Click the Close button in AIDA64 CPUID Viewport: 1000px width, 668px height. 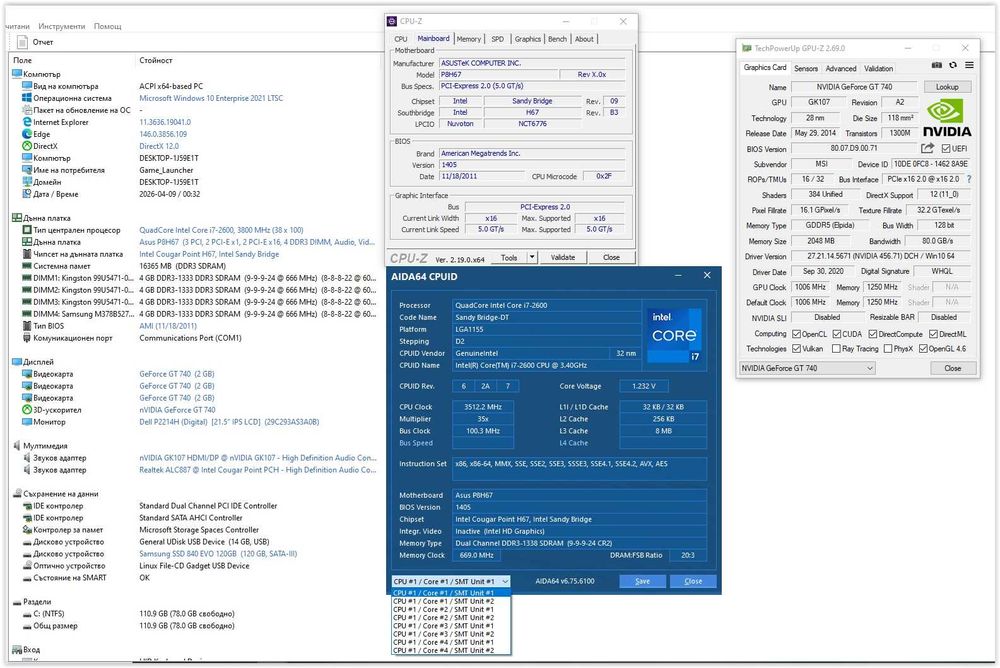[693, 581]
